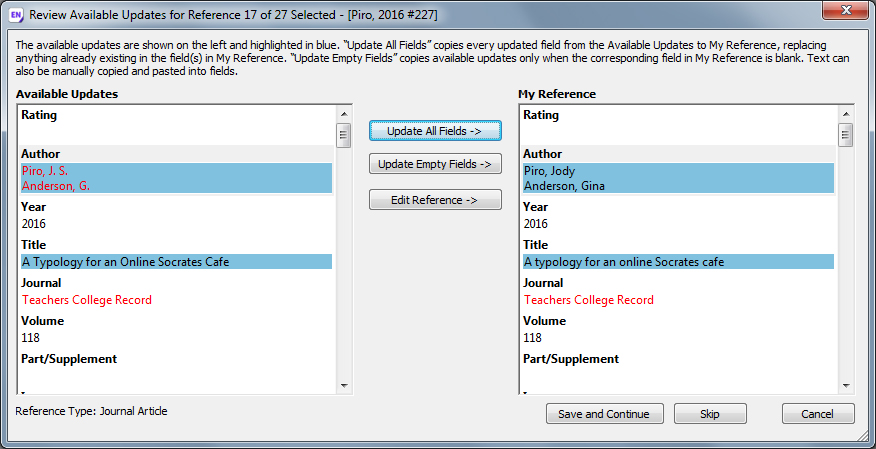Screen dimensions: 876x449
Task: Click Volume 118 in My Reference
Action: tap(532, 338)
